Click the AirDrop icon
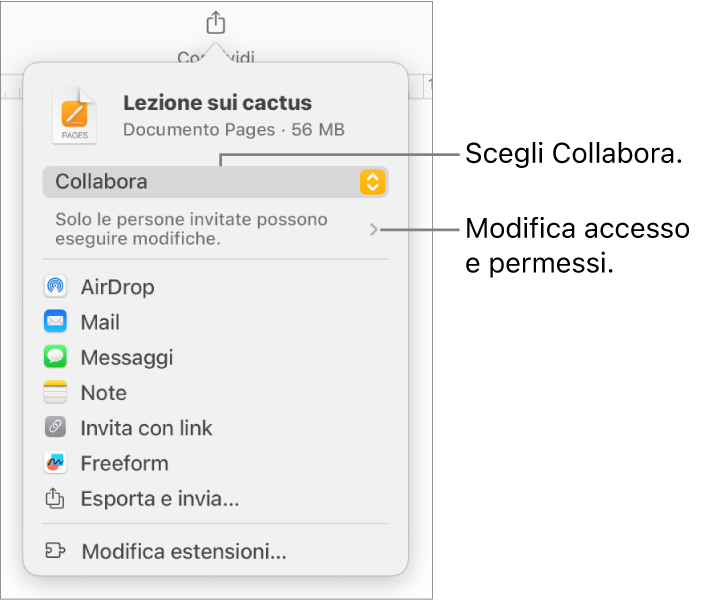 pyautogui.click(x=56, y=288)
